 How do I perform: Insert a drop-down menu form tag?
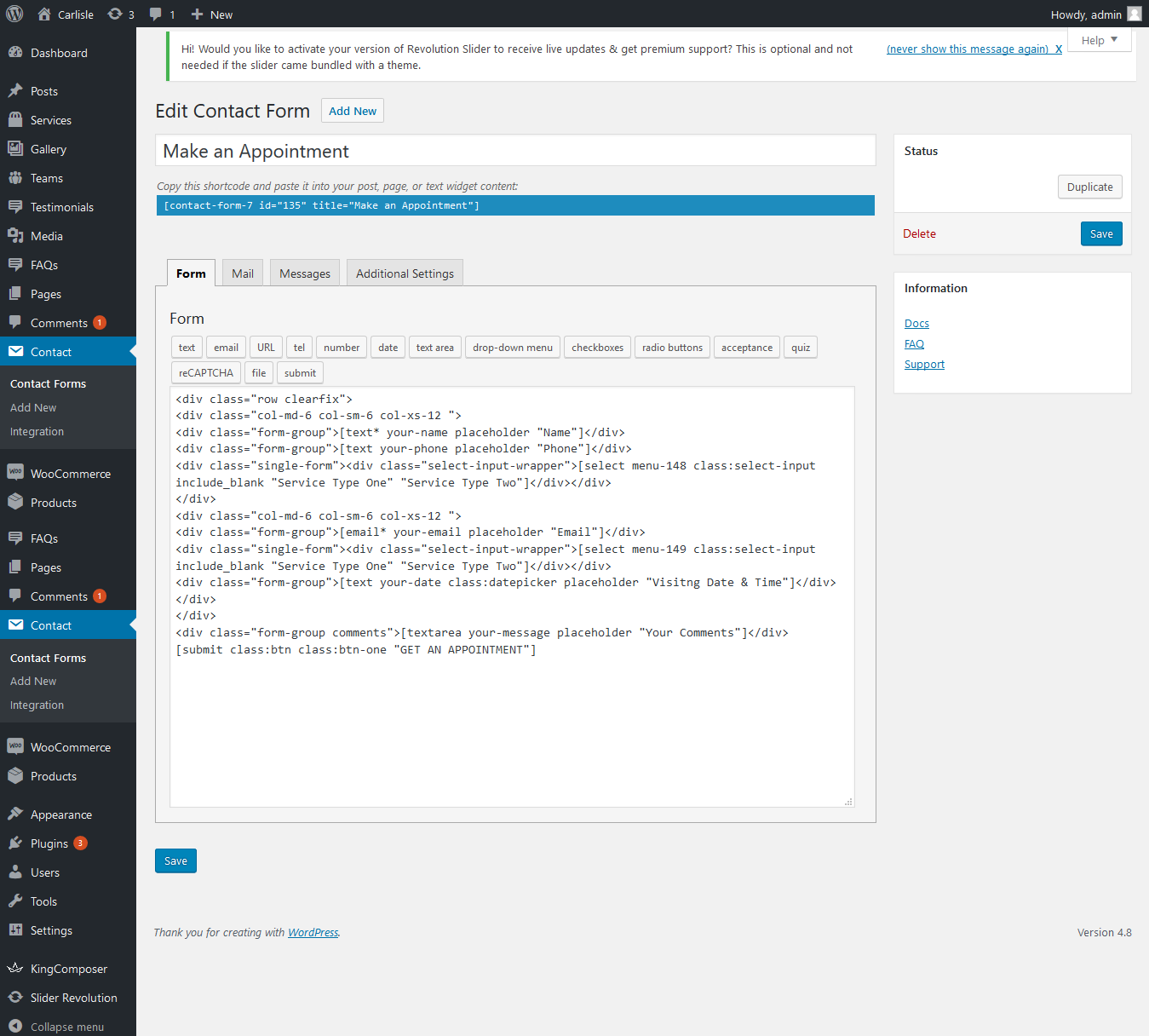point(512,348)
